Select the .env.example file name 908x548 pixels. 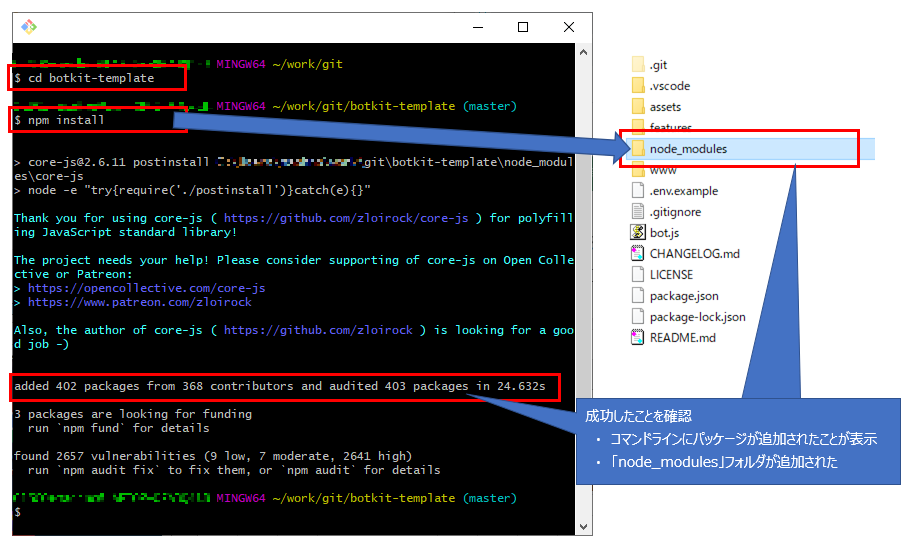684,191
